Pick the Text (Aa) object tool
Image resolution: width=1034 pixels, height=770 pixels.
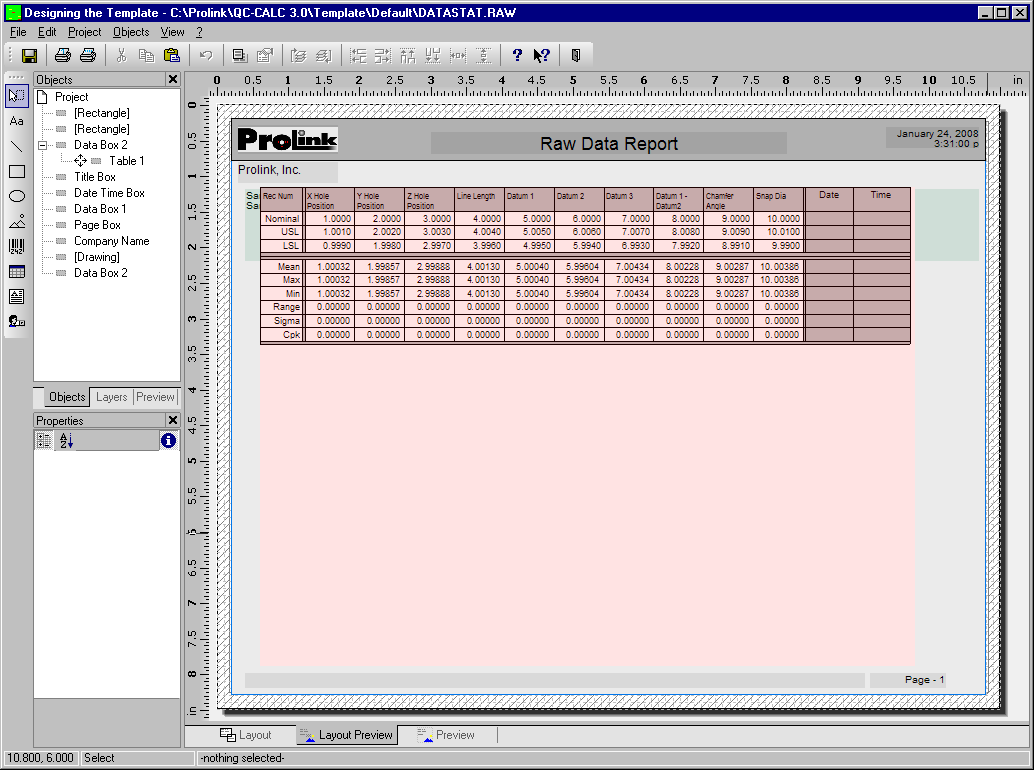pyautogui.click(x=16, y=121)
